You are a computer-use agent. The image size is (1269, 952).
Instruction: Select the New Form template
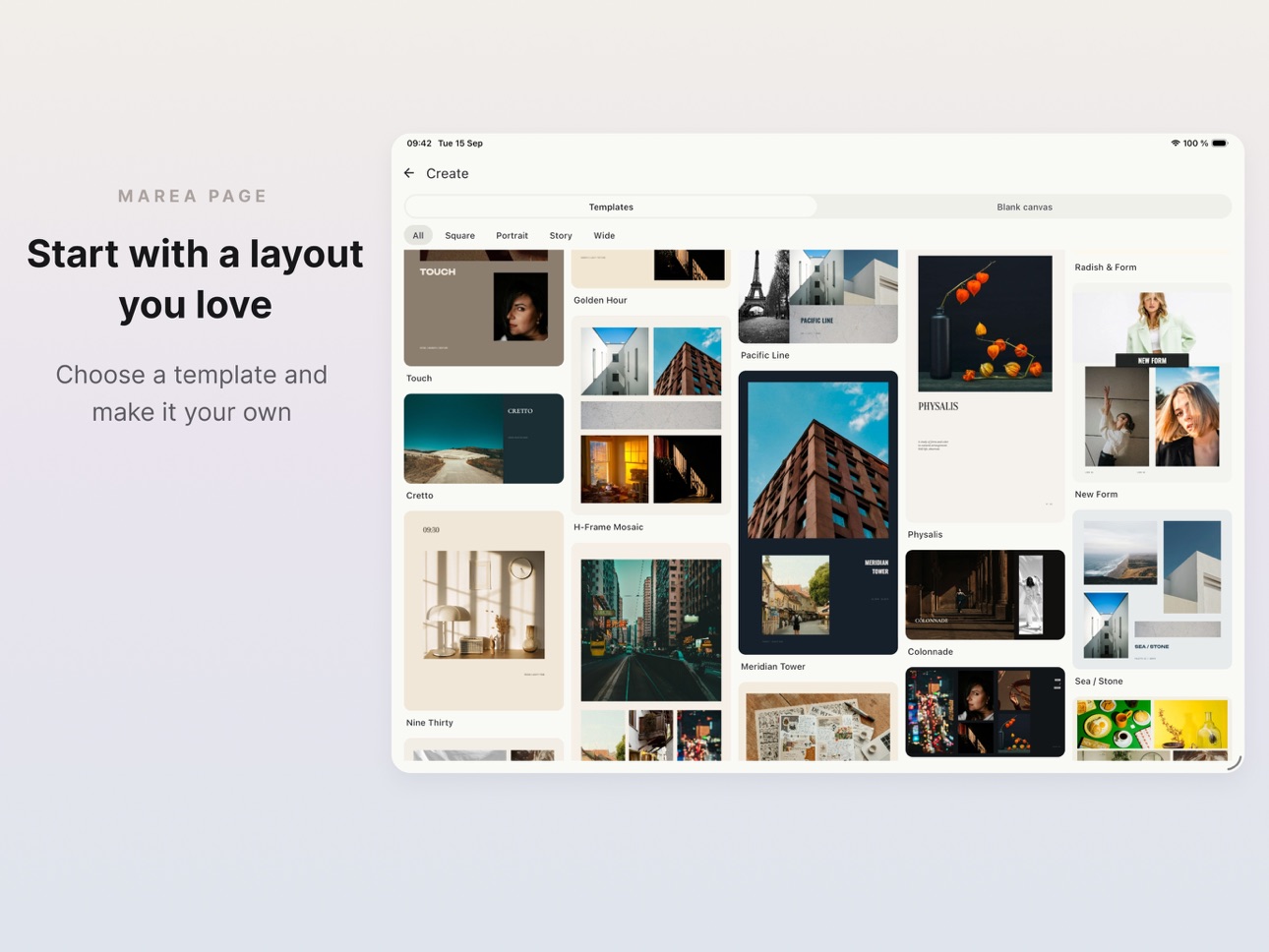(1152, 383)
